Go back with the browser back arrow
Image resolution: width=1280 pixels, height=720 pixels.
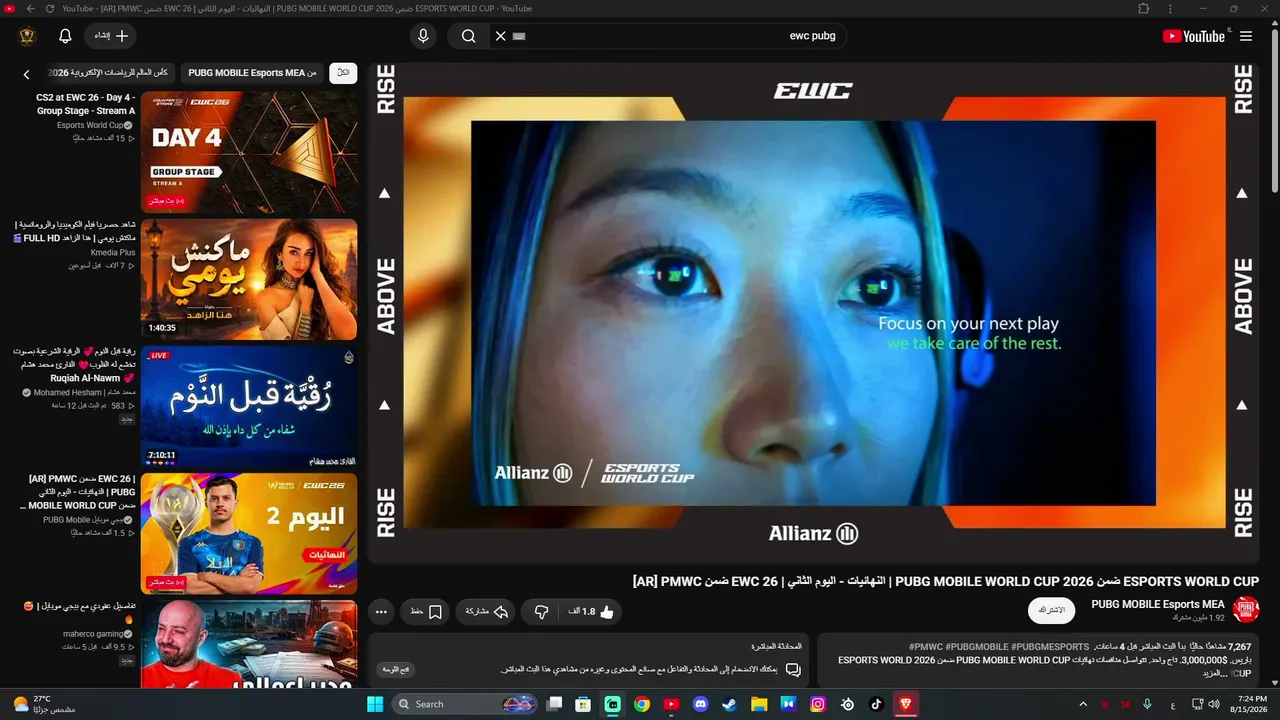click(x=30, y=8)
